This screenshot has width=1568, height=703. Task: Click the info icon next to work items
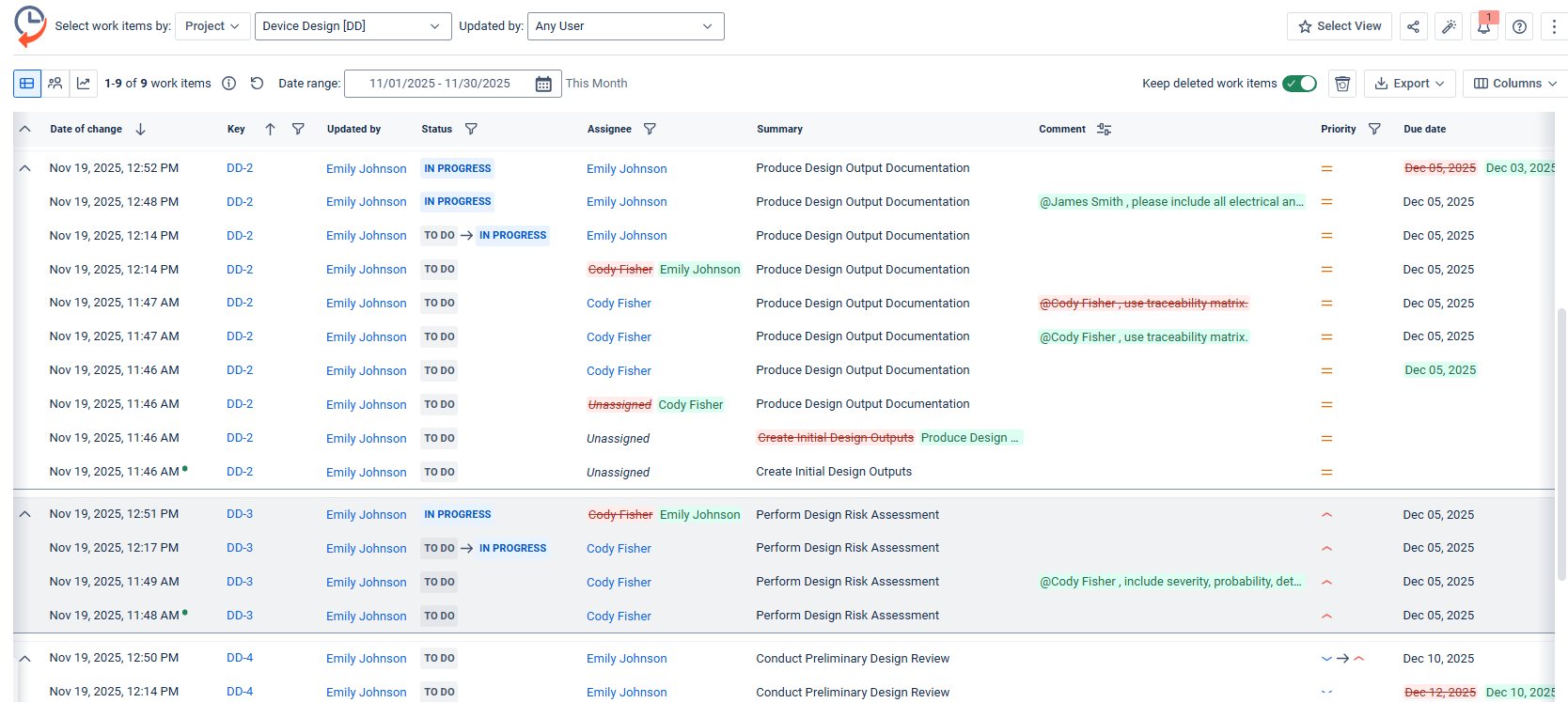(x=228, y=84)
